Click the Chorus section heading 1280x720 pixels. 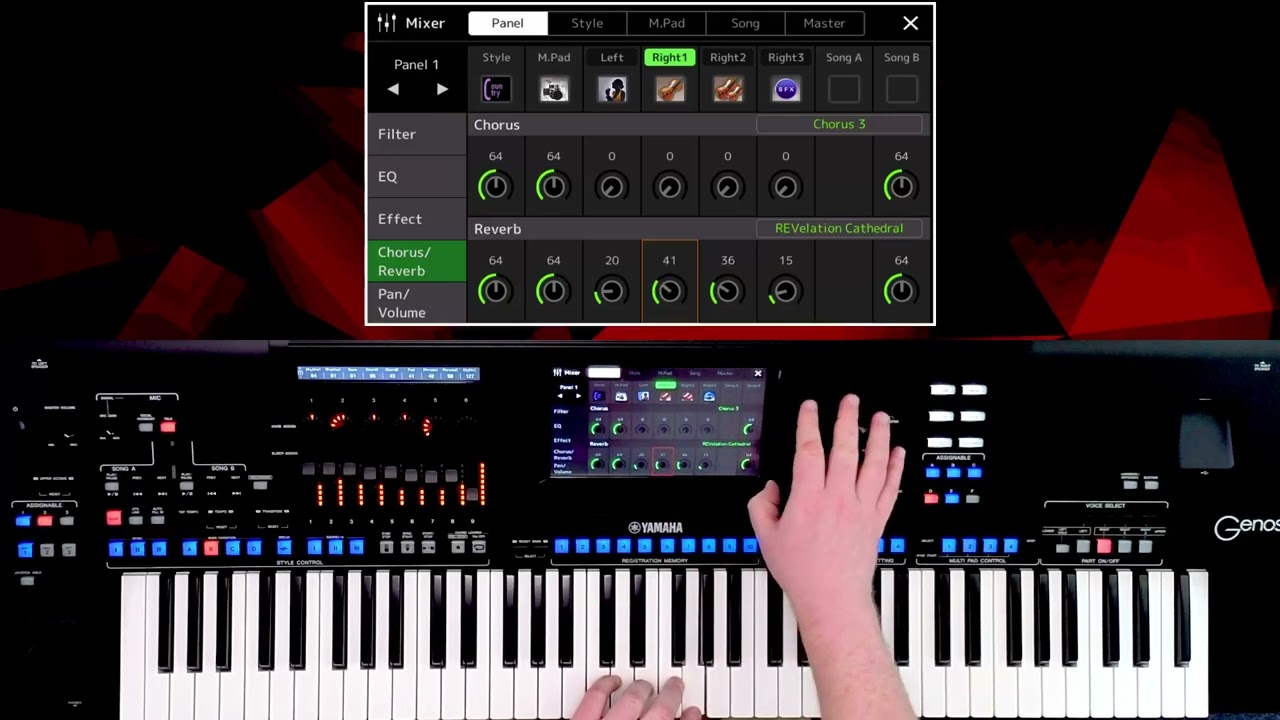coord(497,125)
